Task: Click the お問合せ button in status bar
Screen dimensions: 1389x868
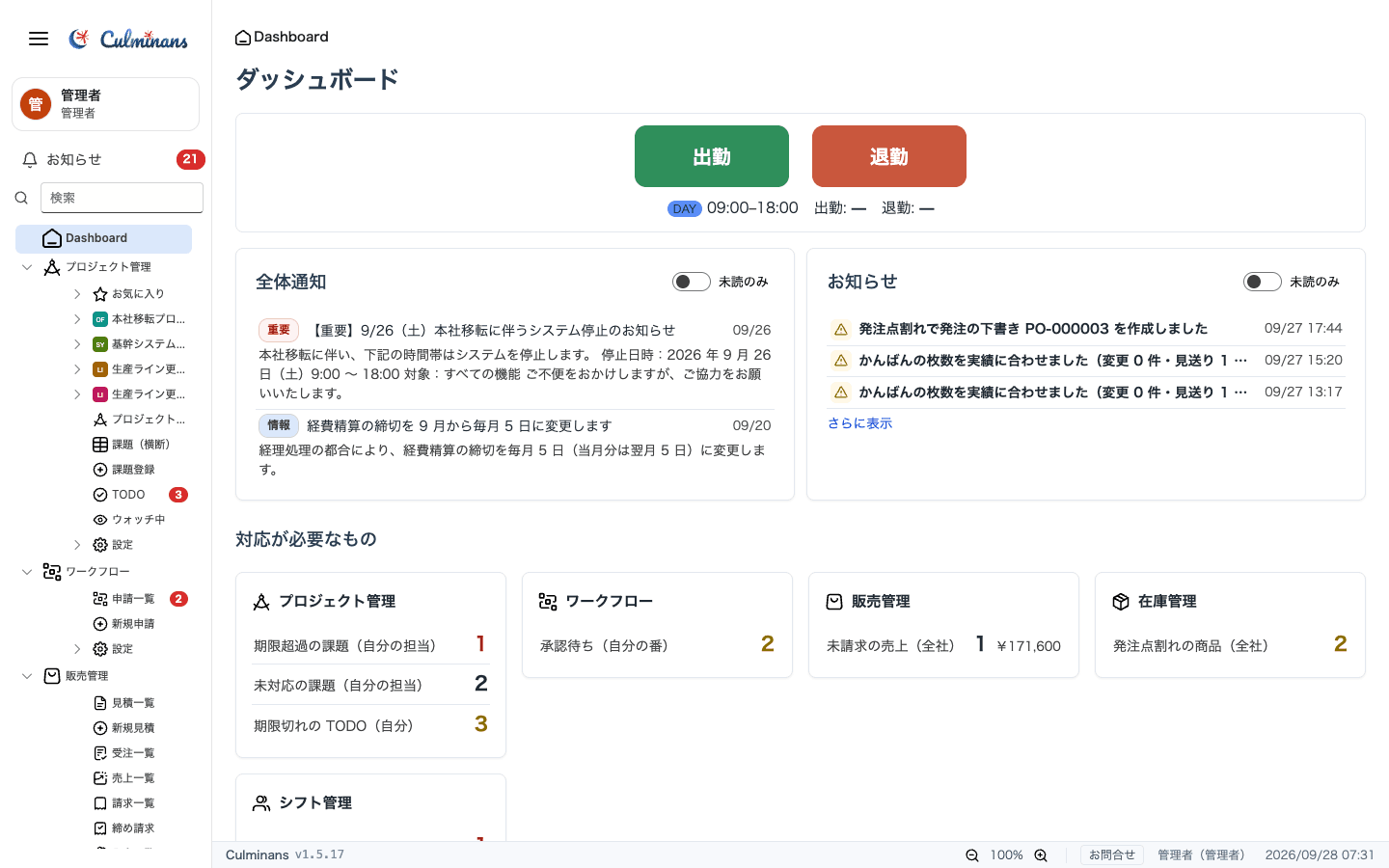Action: [1112, 855]
